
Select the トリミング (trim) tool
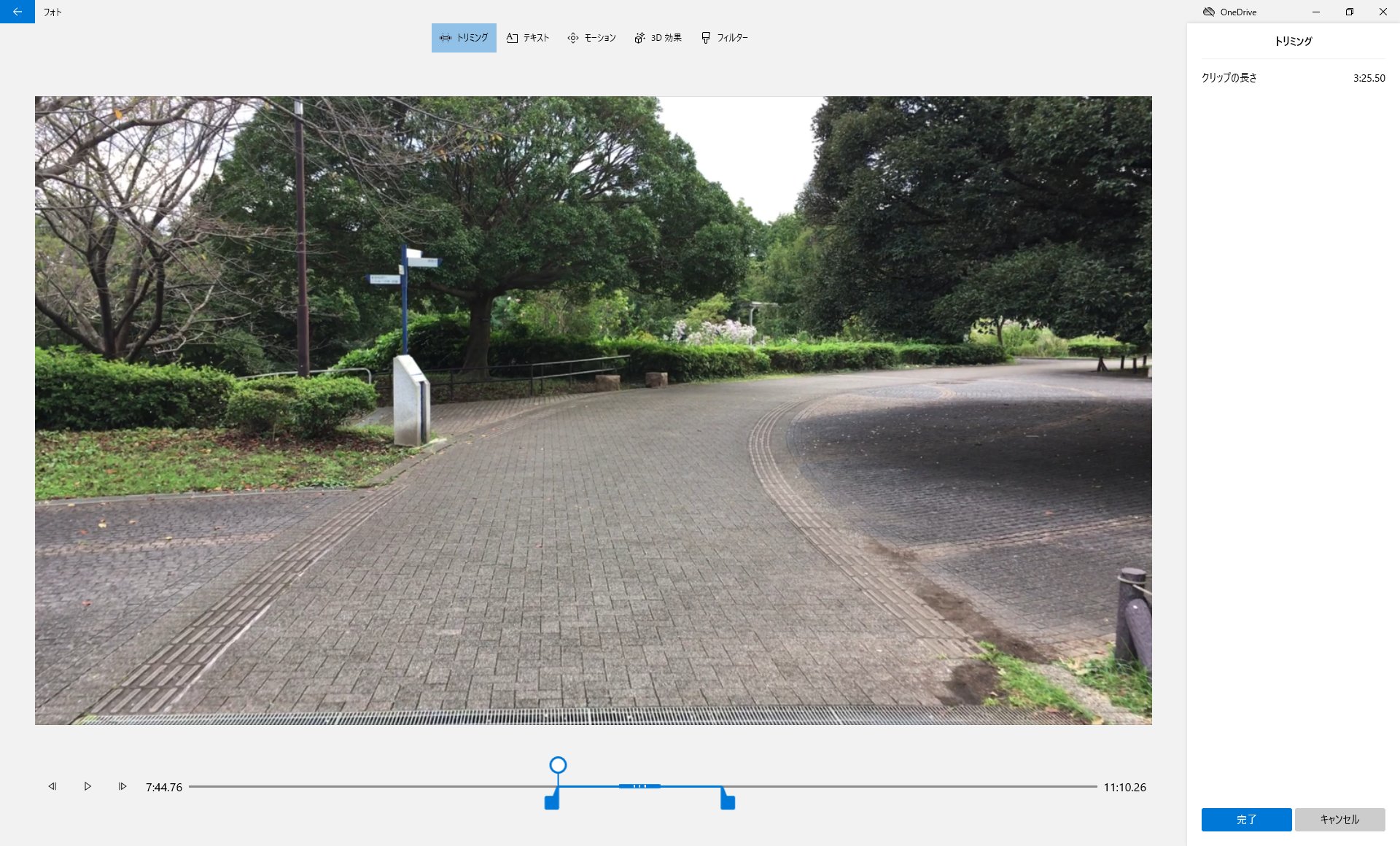click(464, 38)
